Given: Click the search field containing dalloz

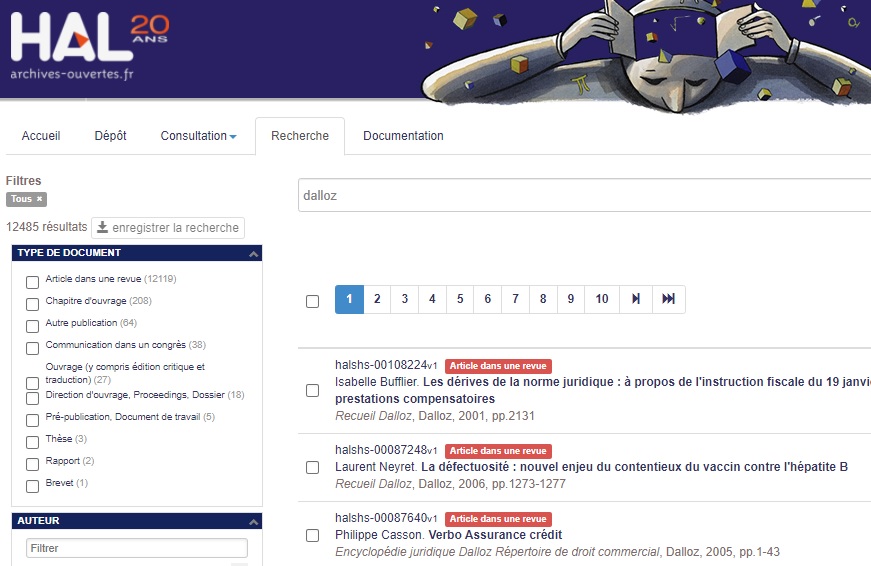Looking at the screenshot, I should pyautogui.click(x=584, y=196).
